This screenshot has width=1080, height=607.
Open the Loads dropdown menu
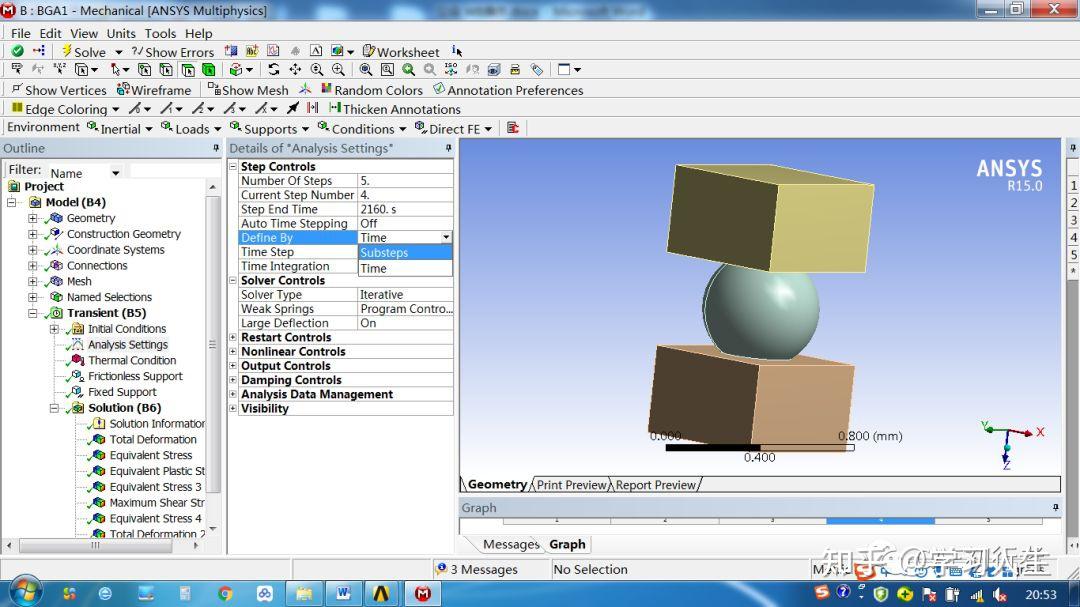[x=190, y=128]
